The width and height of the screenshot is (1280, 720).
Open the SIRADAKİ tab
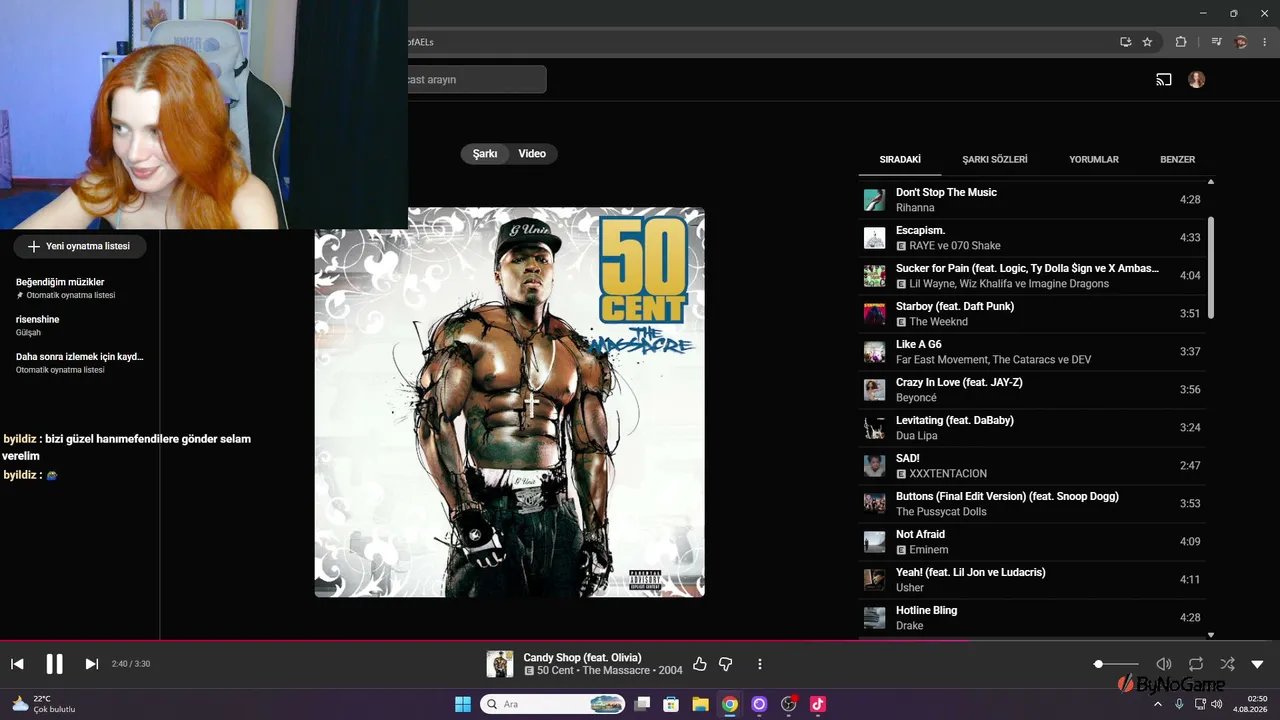click(x=900, y=159)
